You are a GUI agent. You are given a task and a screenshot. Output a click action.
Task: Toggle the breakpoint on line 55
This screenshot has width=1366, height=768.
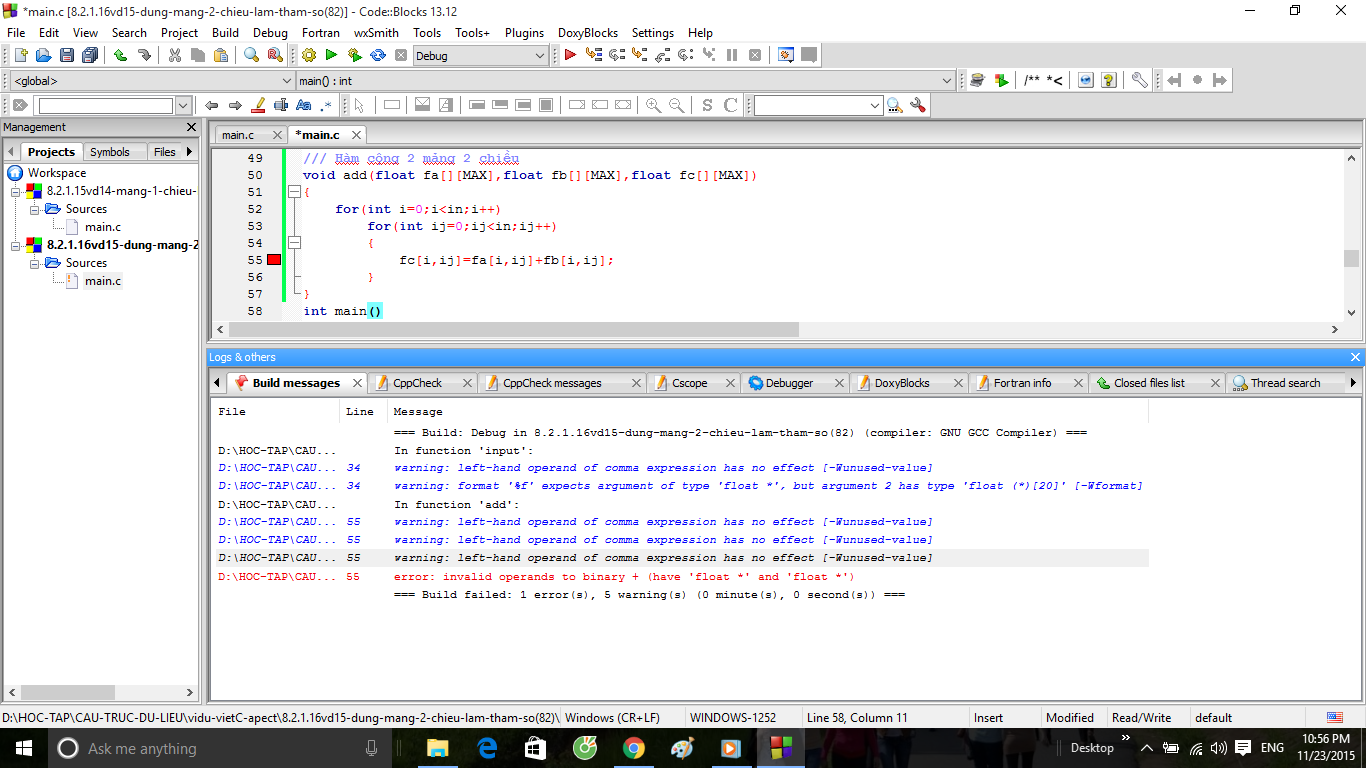tap(274, 260)
